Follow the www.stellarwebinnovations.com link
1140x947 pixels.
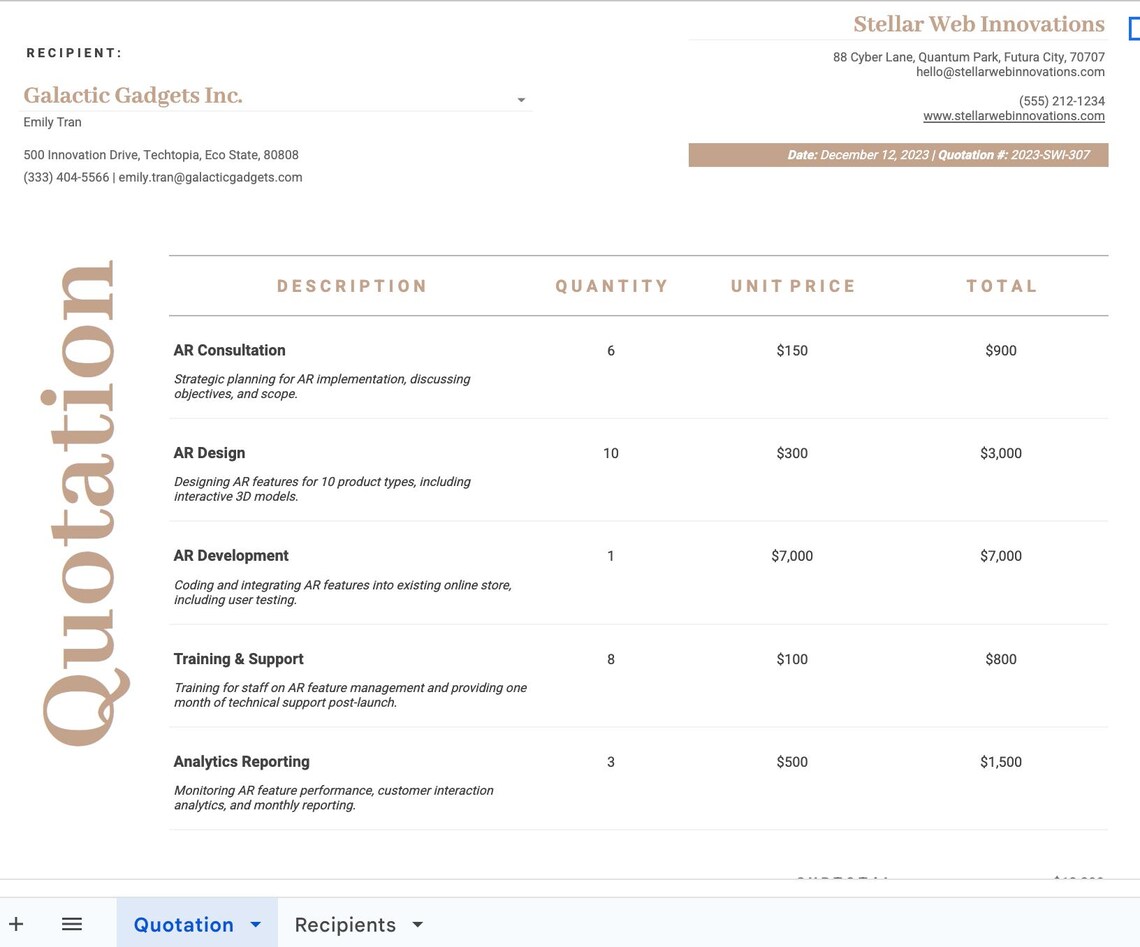[1013, 115]
